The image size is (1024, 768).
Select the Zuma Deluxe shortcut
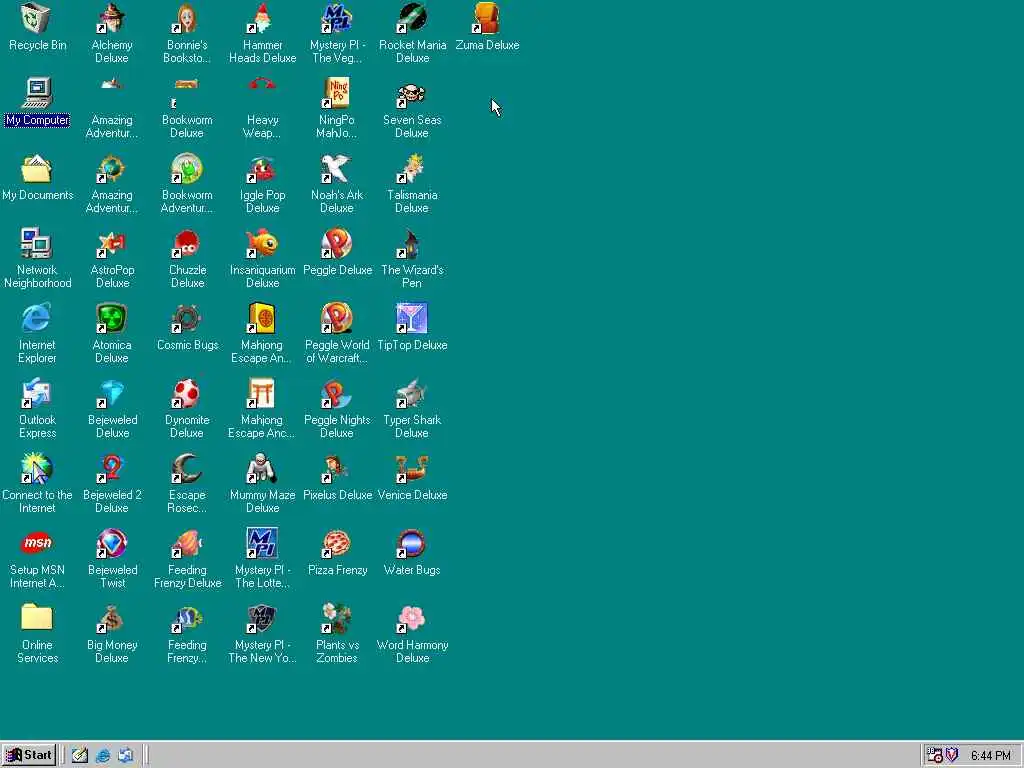tap(487, 18)
